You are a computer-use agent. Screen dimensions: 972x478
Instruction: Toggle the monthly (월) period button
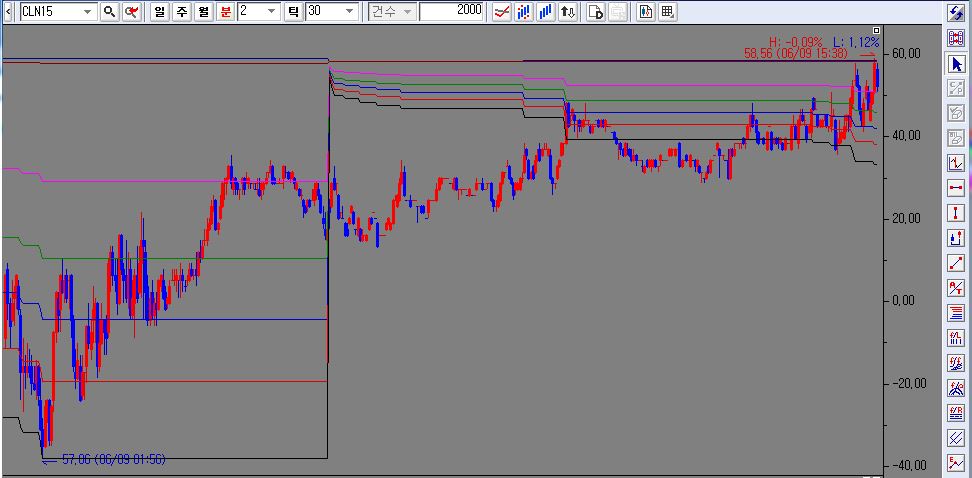pos(203,12)
